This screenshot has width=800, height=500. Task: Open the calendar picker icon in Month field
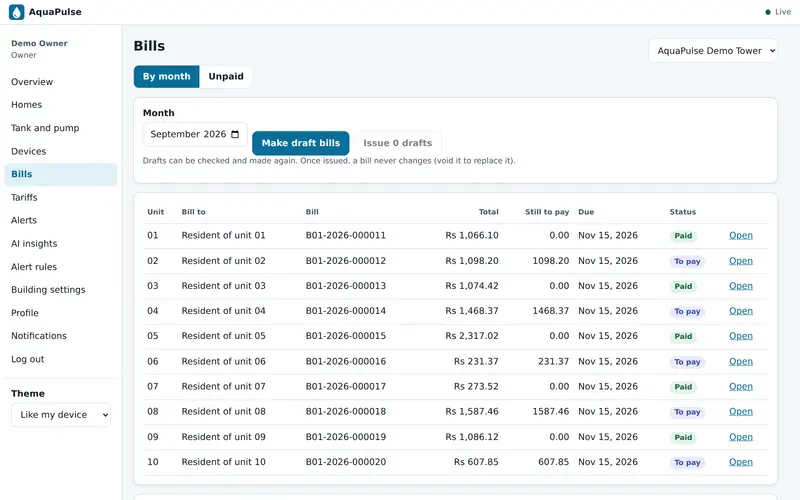[235, 134]
